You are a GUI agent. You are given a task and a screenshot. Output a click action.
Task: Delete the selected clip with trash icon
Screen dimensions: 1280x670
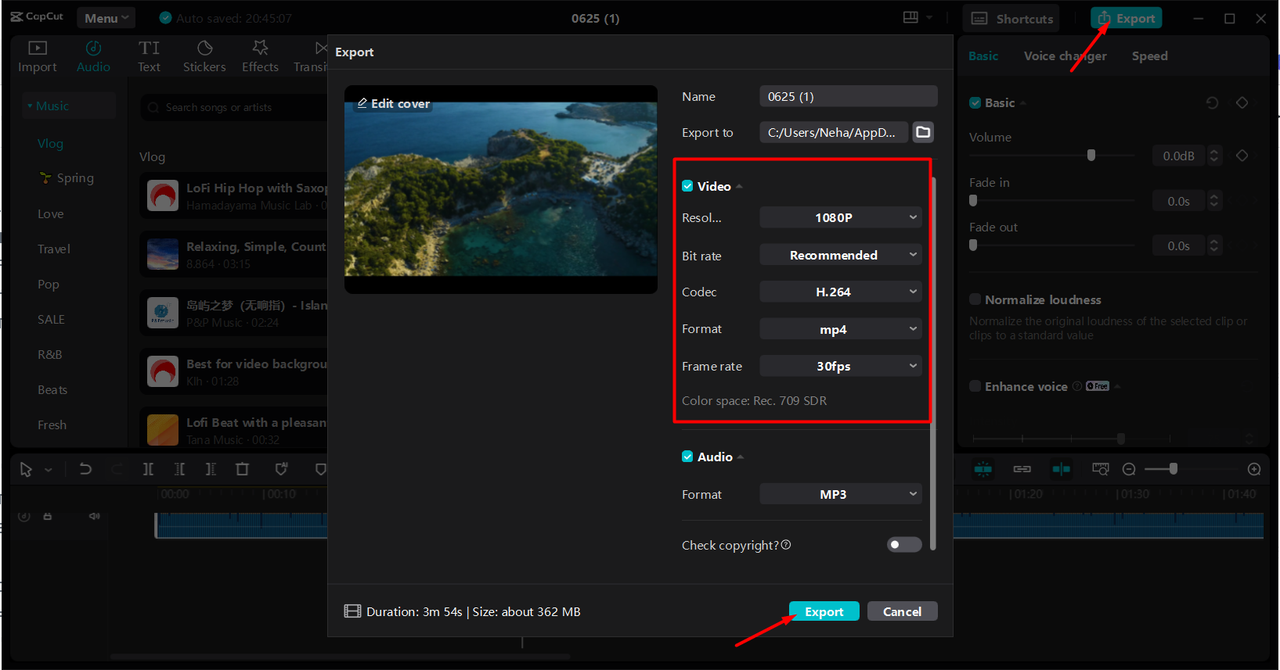pyautogui.click(x=242, y=469)
